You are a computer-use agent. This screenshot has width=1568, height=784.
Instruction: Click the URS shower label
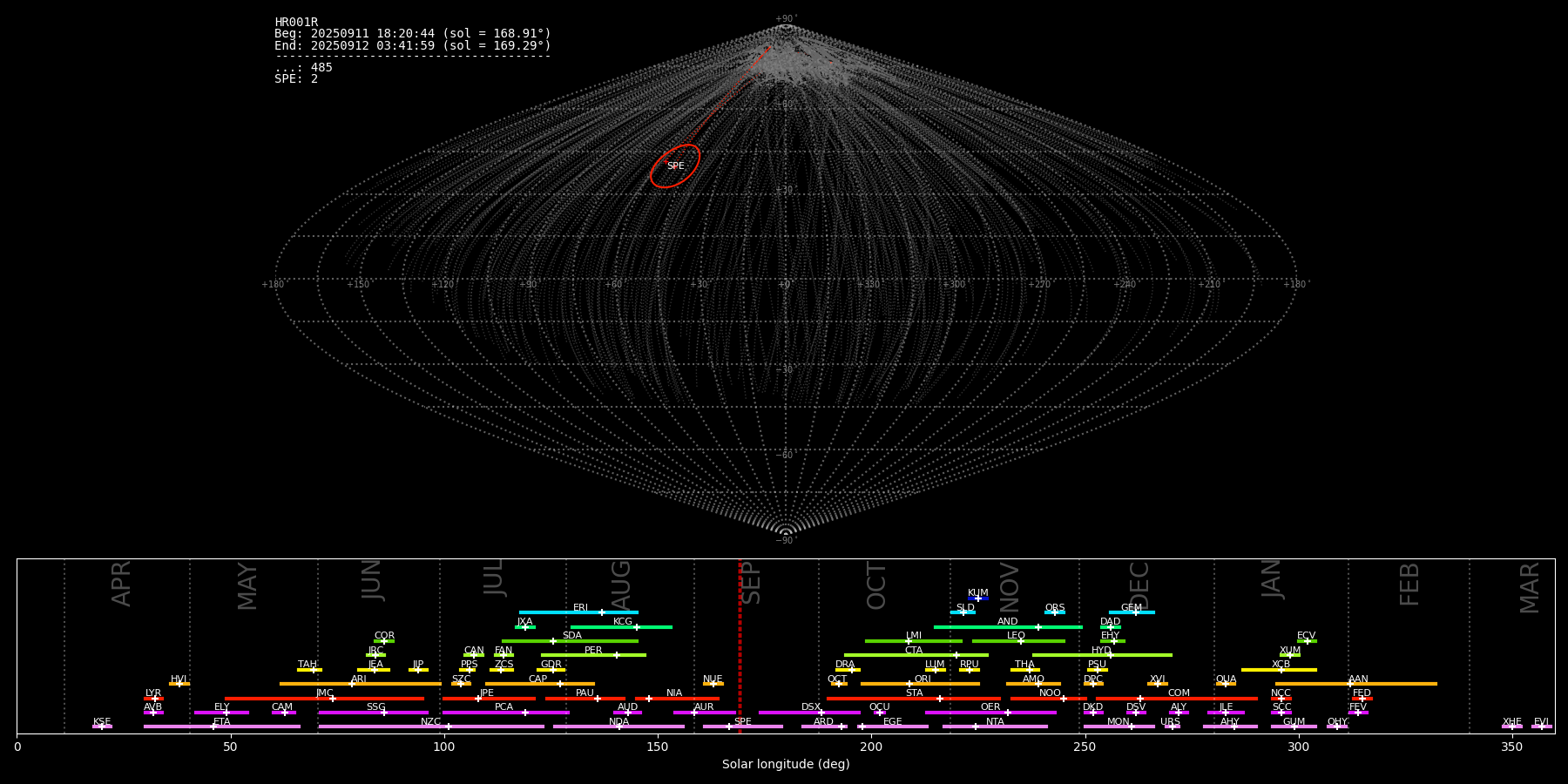click(x=1170, y=722)
